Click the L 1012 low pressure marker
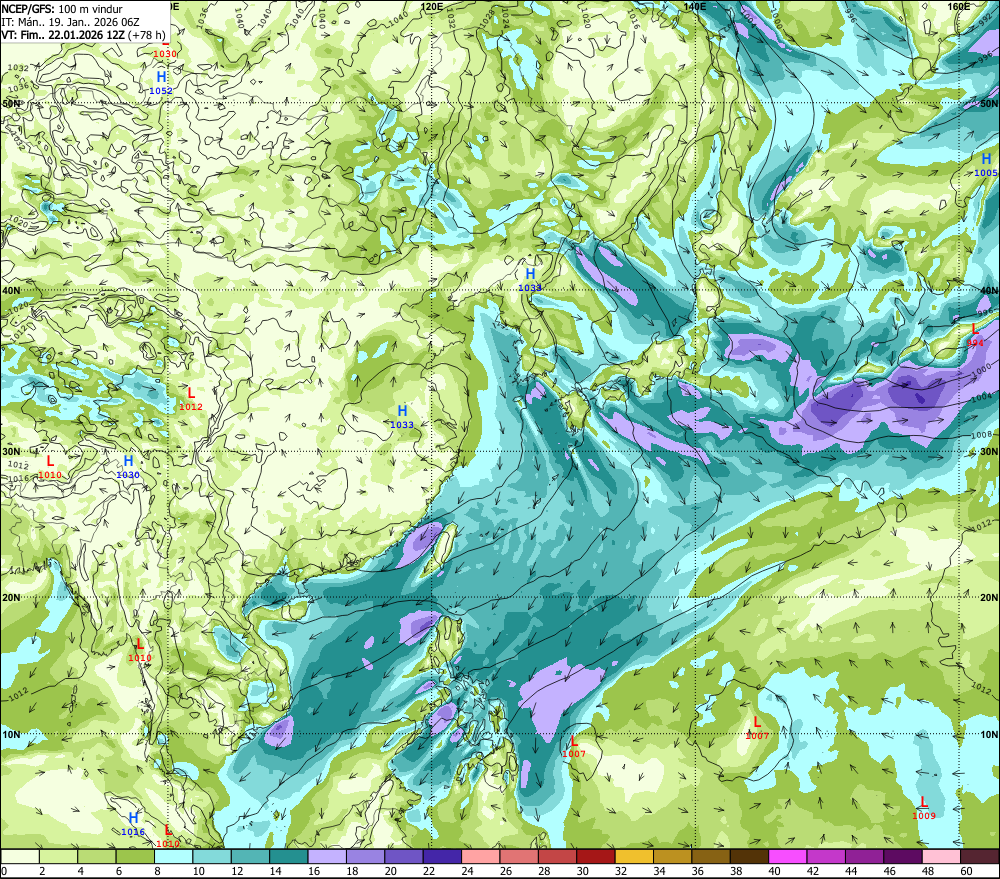This screenshot has height=879, width=1000. pos(191,399)
